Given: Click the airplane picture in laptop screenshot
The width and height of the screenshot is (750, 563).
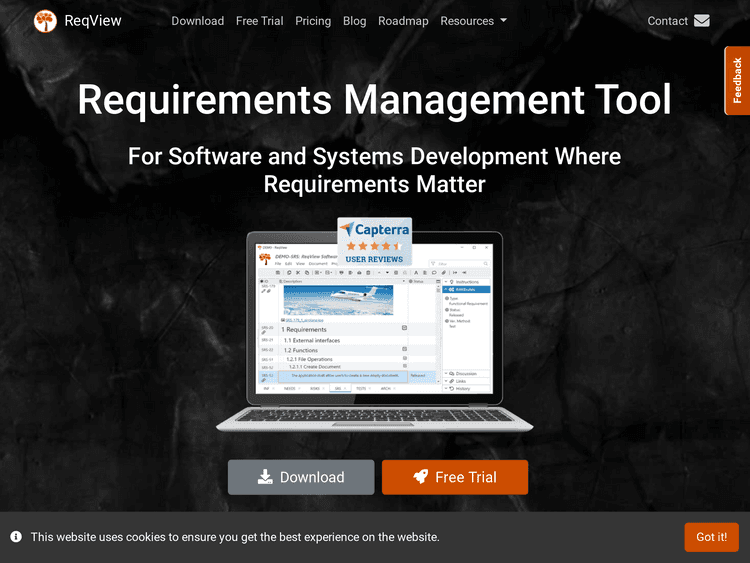Looking at the screenshot, I should [x=338, y=300].
